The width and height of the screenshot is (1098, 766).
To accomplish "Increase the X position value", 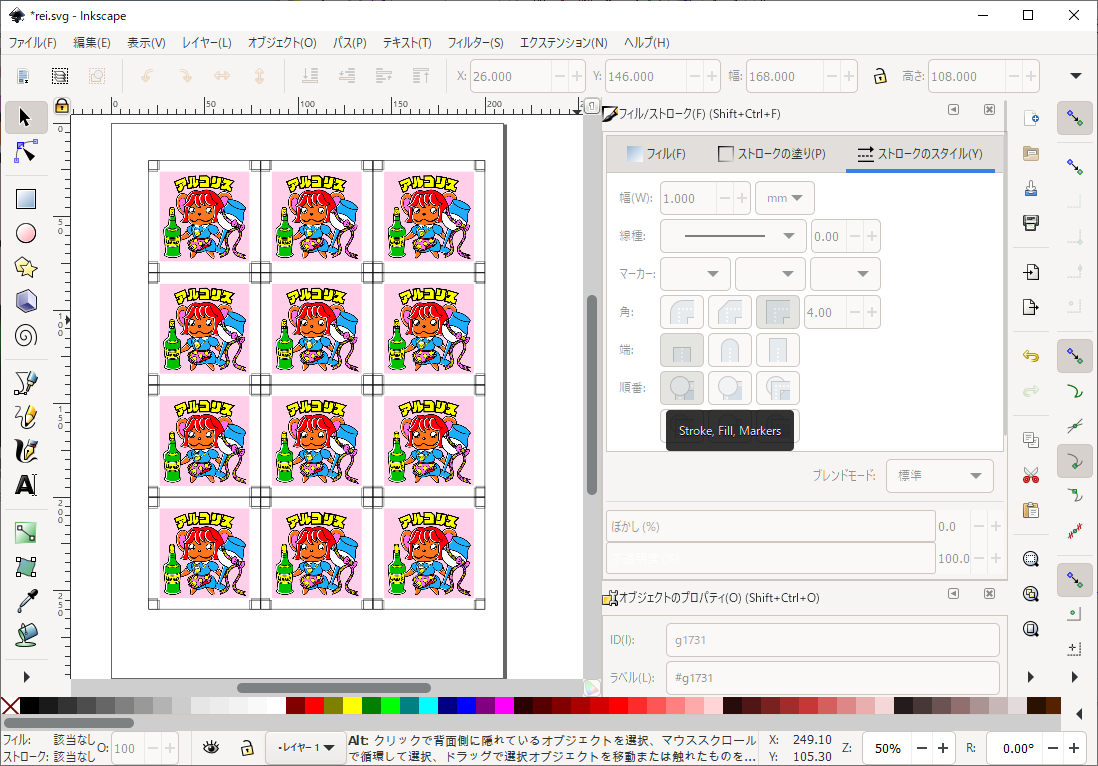I will coord(576,76).
